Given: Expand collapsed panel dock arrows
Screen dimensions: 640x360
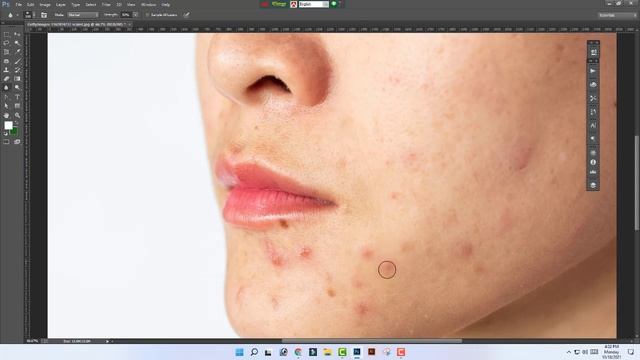Looking at the screenshot, I should pyautogui.click(x=593, y=42).
